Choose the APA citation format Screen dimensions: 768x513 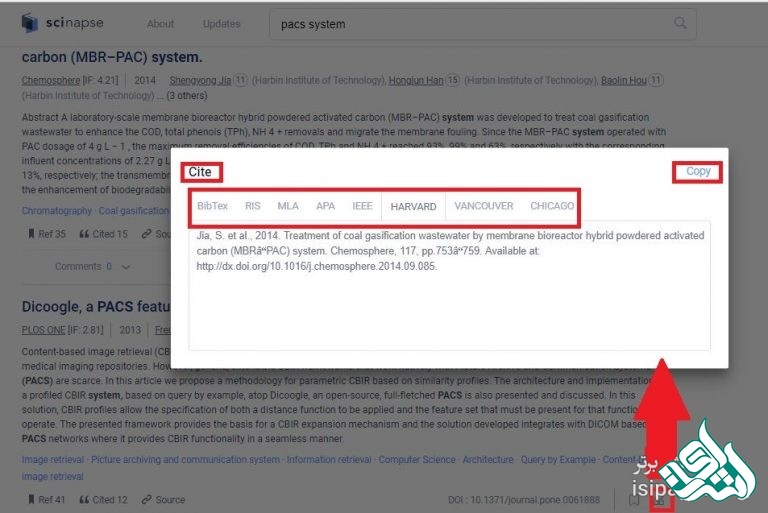click(x=325, y=206)
